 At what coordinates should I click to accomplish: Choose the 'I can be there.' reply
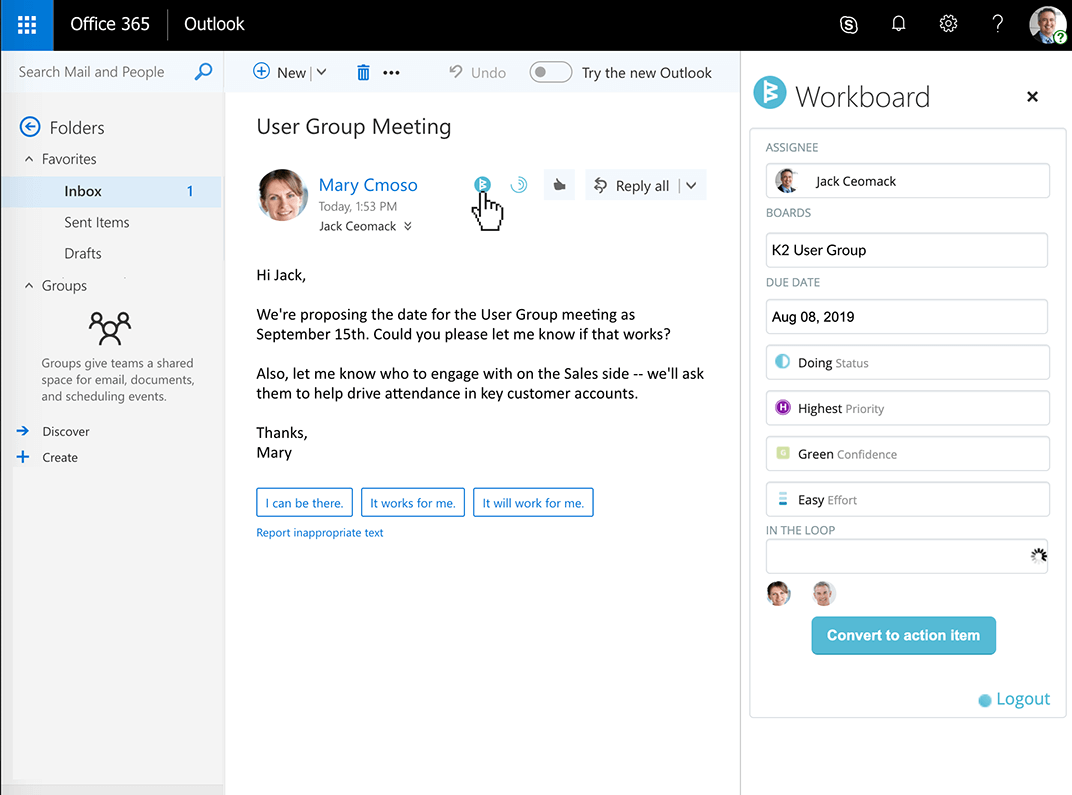point(304,502)
